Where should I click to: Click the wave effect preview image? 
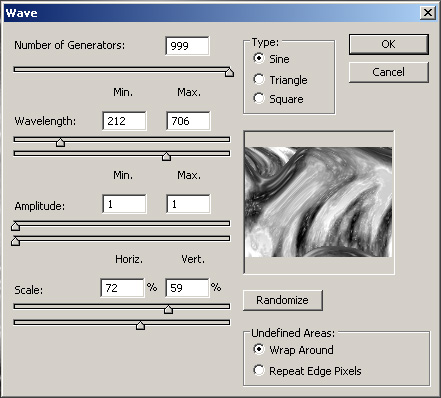pos(318,202)
